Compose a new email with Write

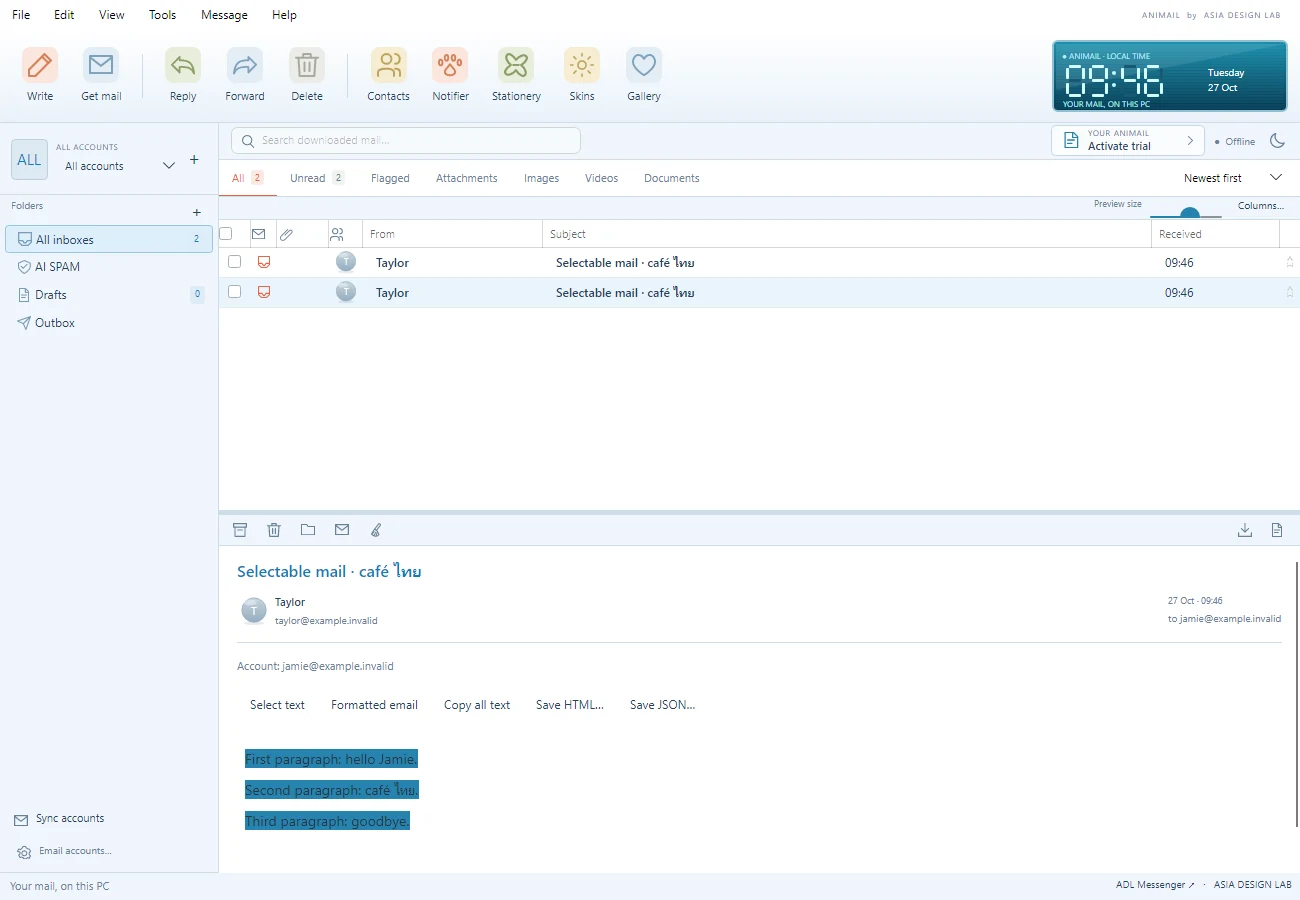(x=40, y=75)
